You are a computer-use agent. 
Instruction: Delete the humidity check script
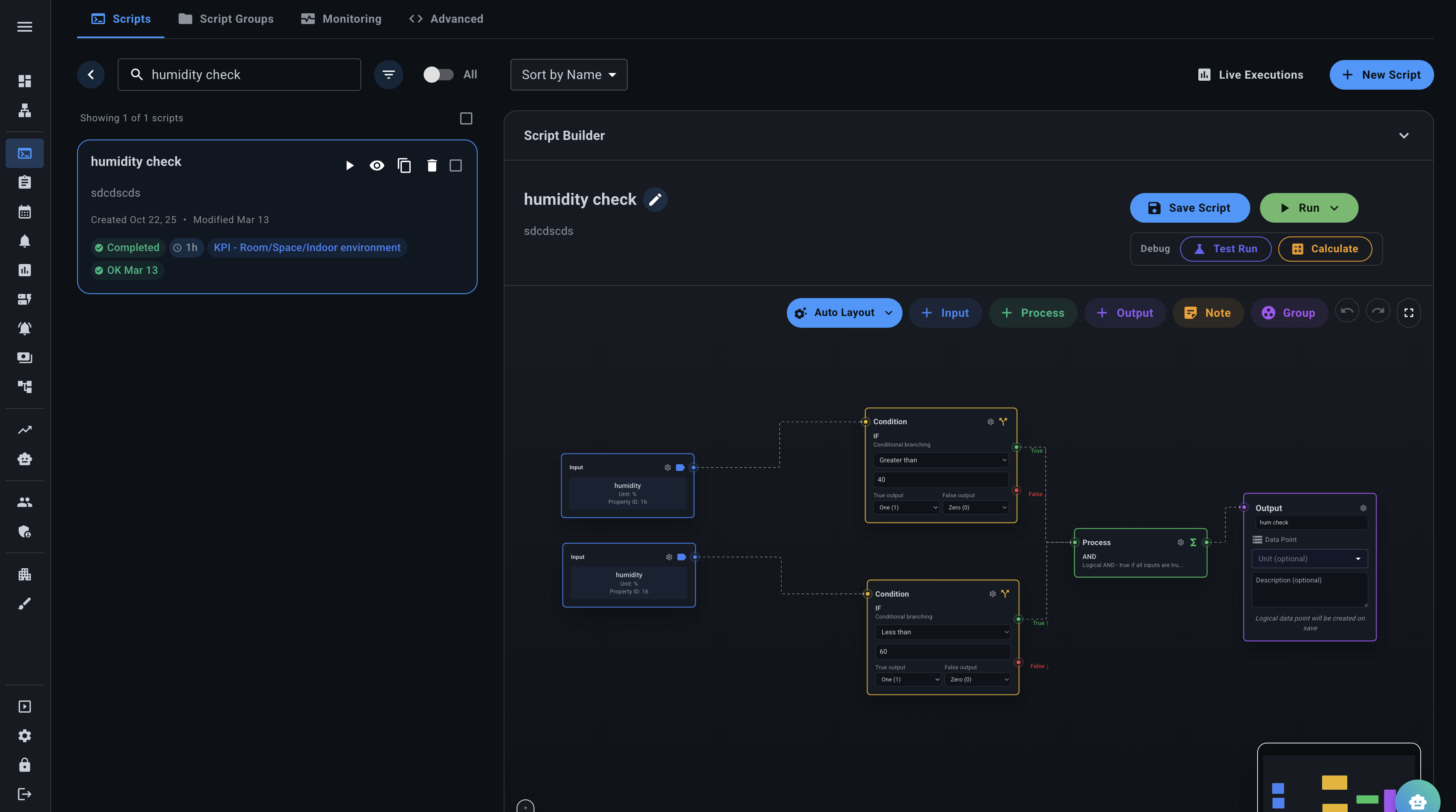tap(431, 165)
